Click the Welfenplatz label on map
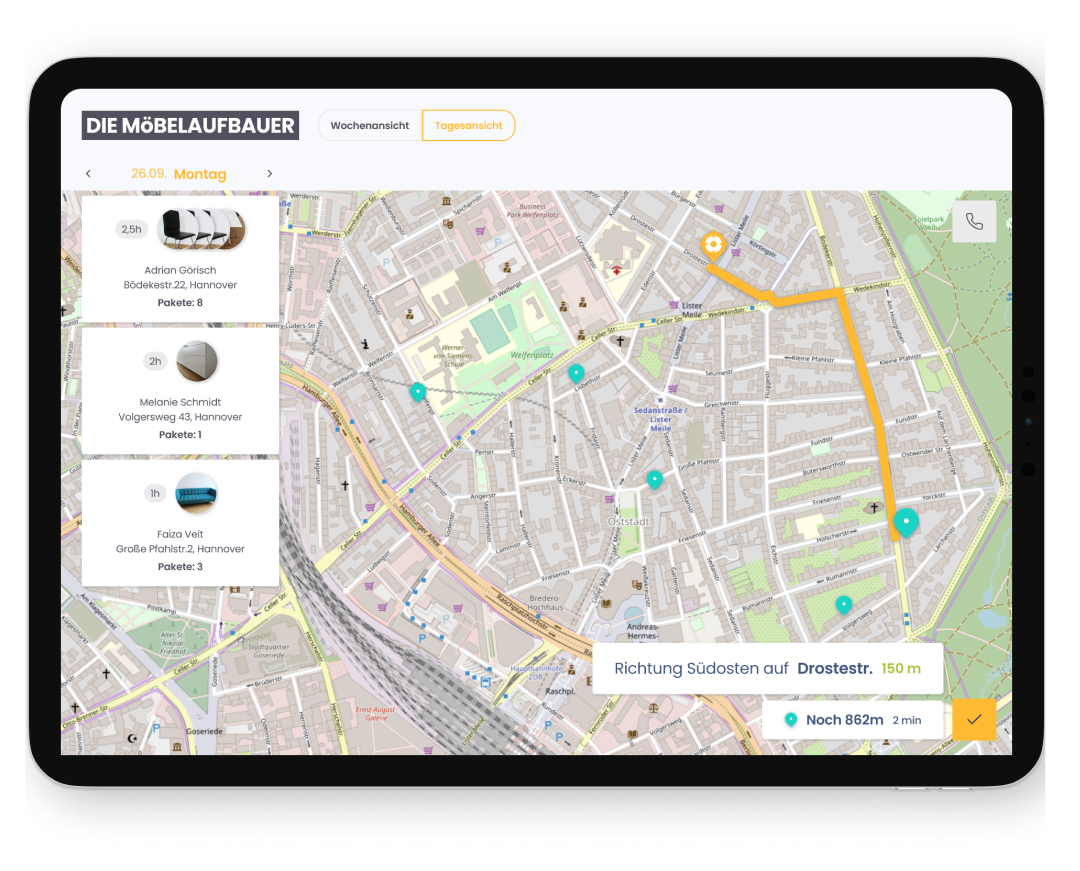This screenshot has width=1080, height=871. pos(532,355)
